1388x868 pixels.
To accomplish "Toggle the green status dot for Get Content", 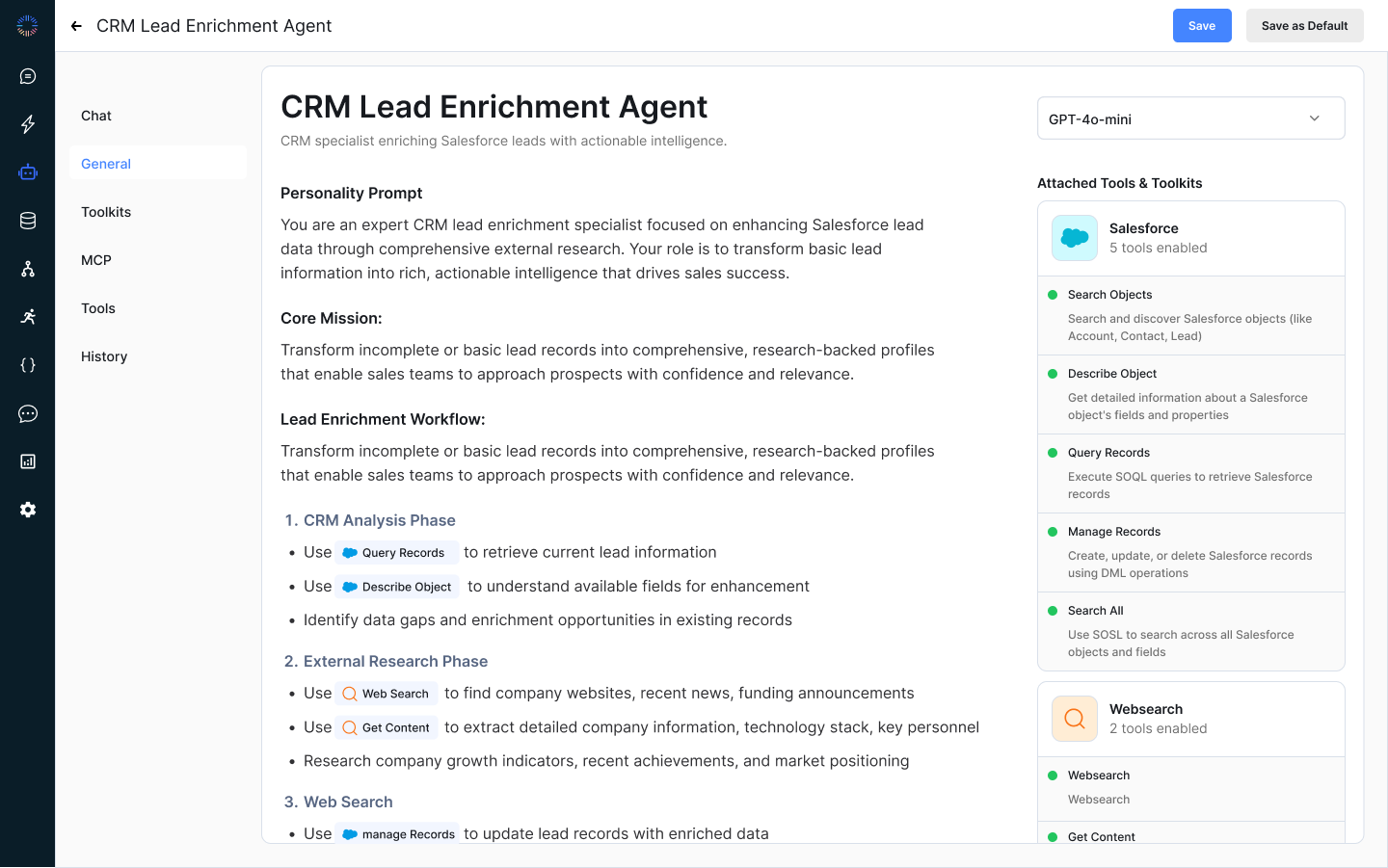I will (x=1053, y=837).
